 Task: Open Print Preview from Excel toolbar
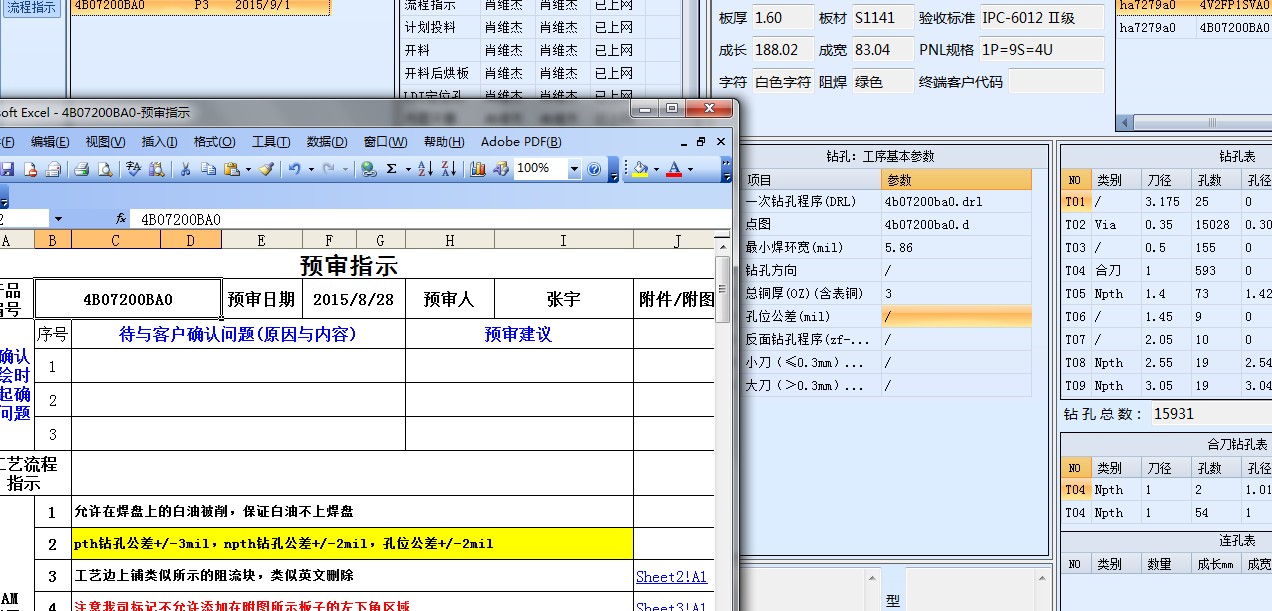click(105, 169)
